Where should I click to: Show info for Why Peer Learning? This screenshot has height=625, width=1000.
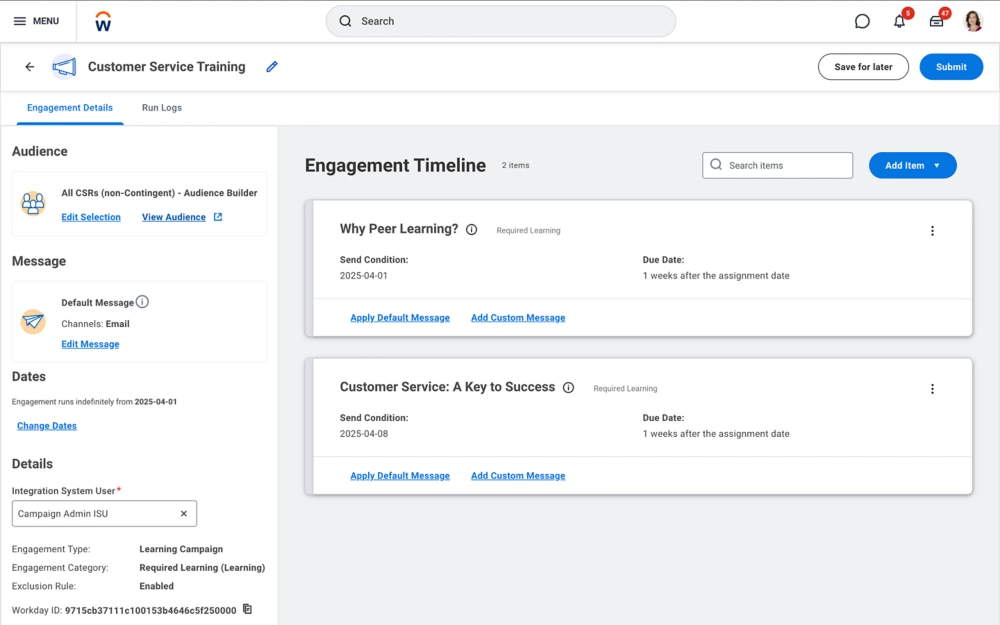pos(472,229)
